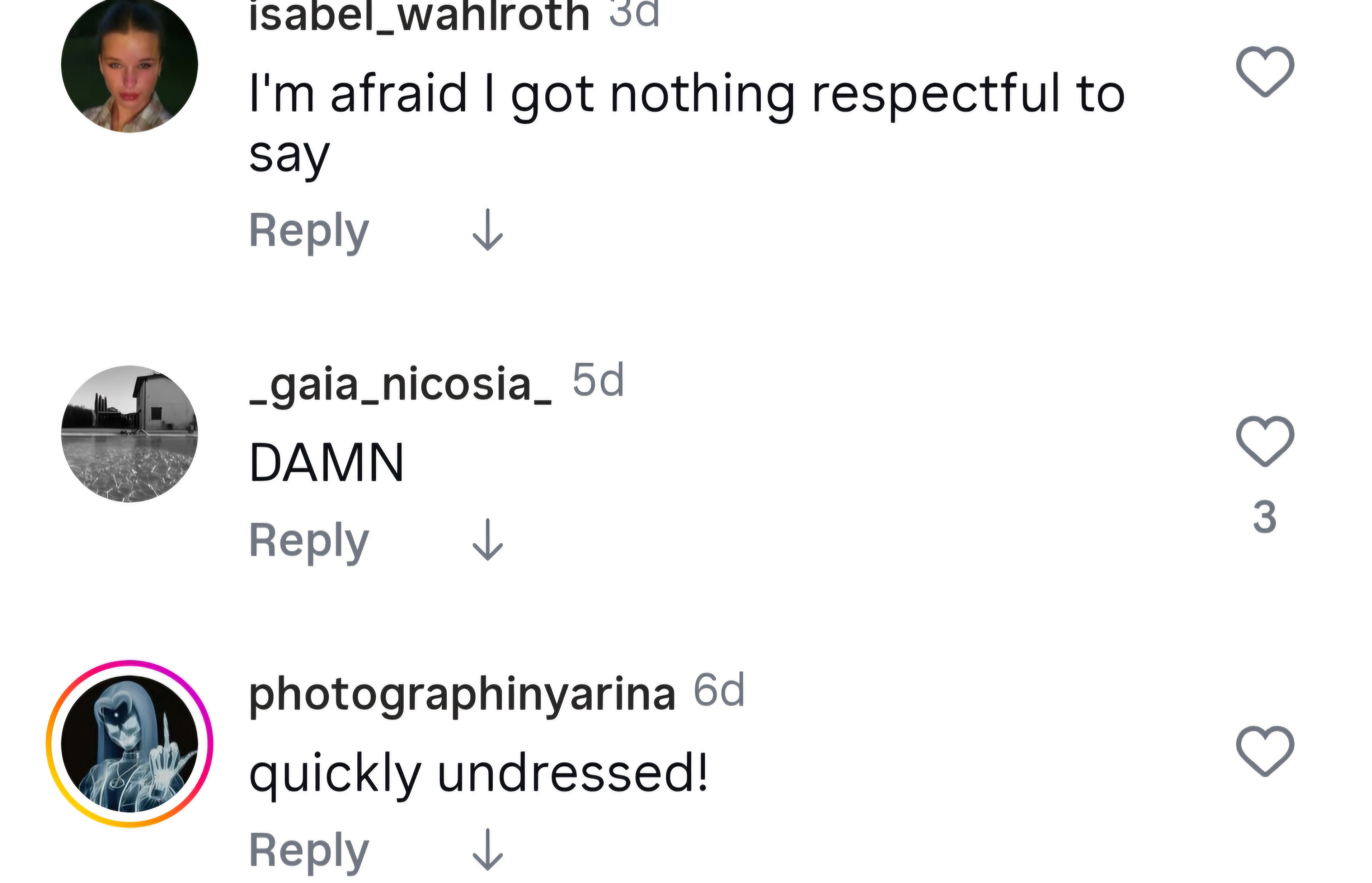Open _gaia_nicosia_ username link
Image resolution: width=1372 pixels, height=883 pixels.
[401, 385]
